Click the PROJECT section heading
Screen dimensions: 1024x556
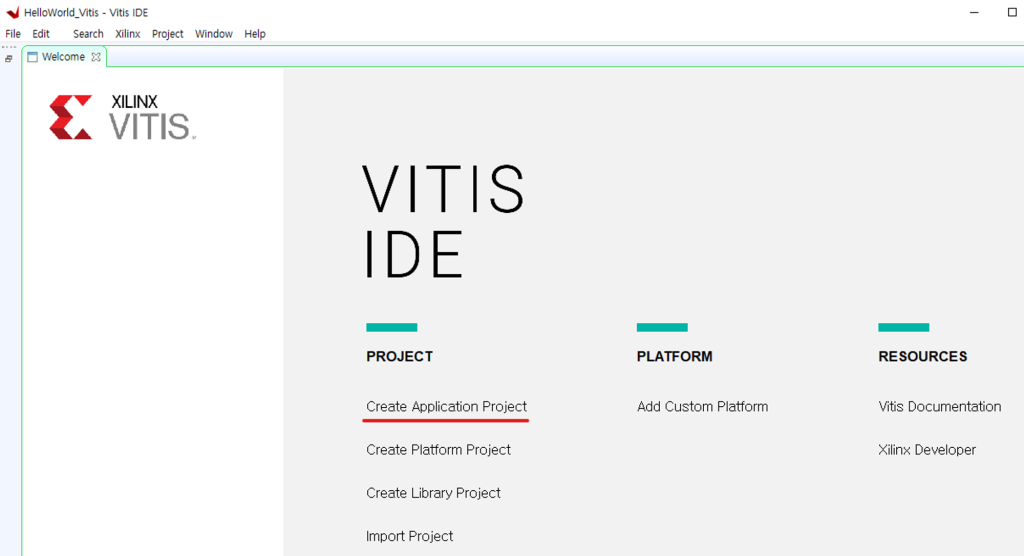tap(400, 356)
